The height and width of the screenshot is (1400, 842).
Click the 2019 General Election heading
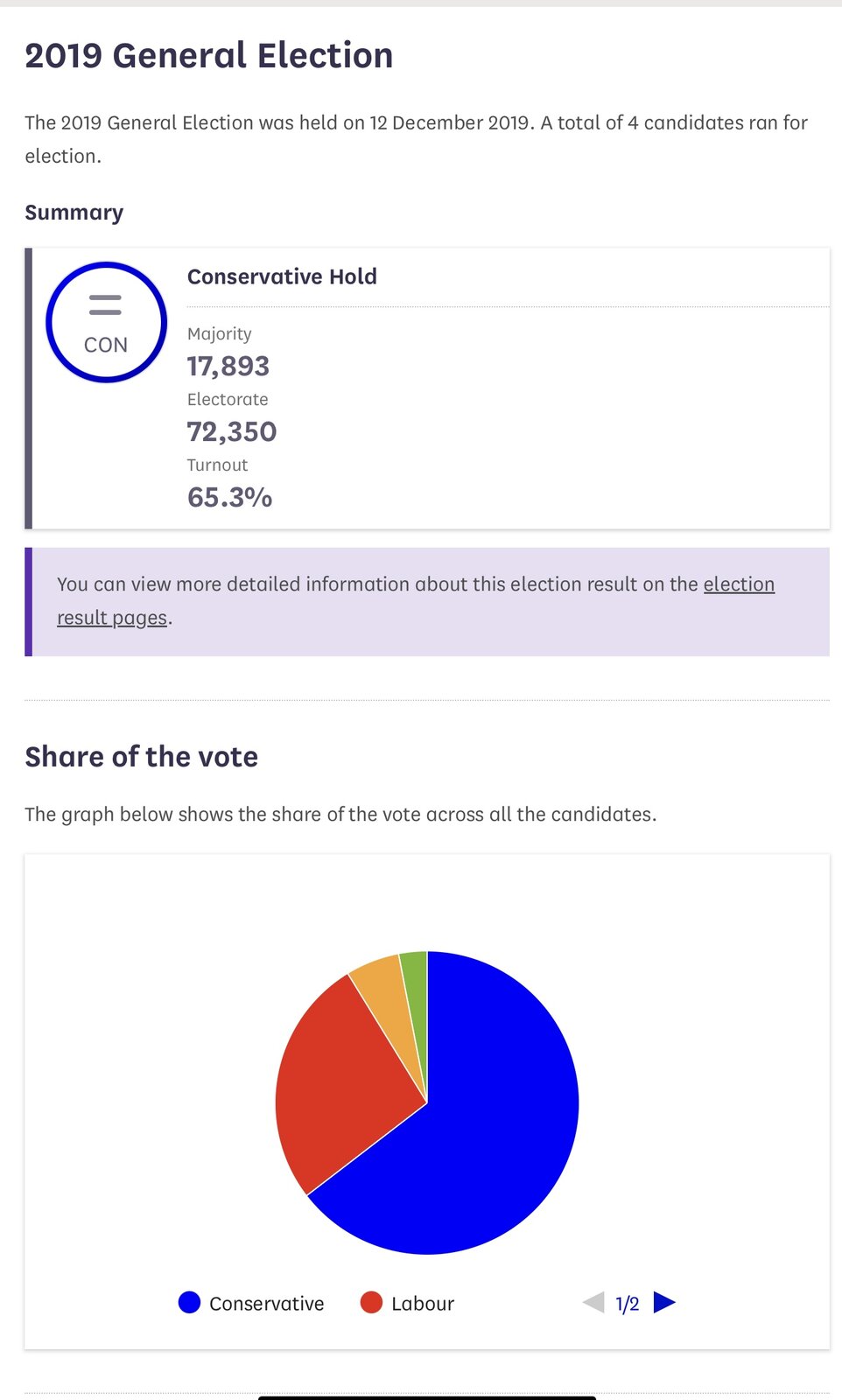point(209,55)
